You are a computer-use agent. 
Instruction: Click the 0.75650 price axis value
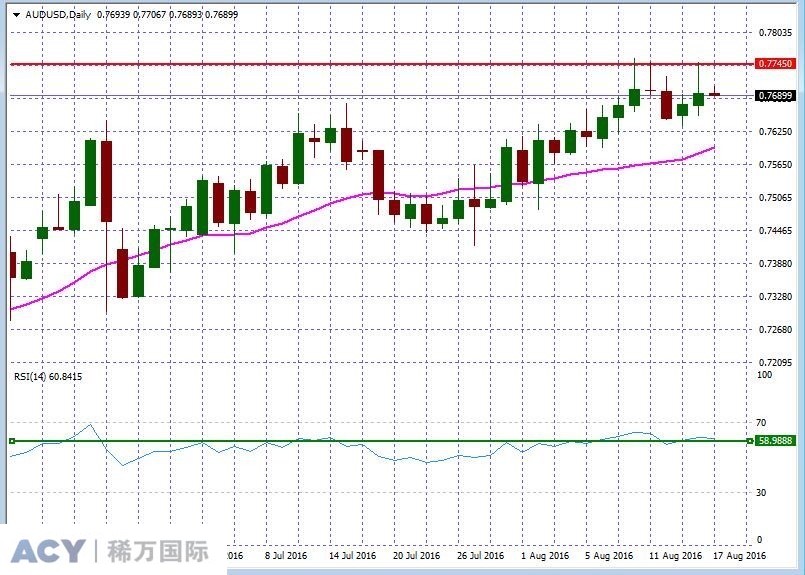[775, 164]
